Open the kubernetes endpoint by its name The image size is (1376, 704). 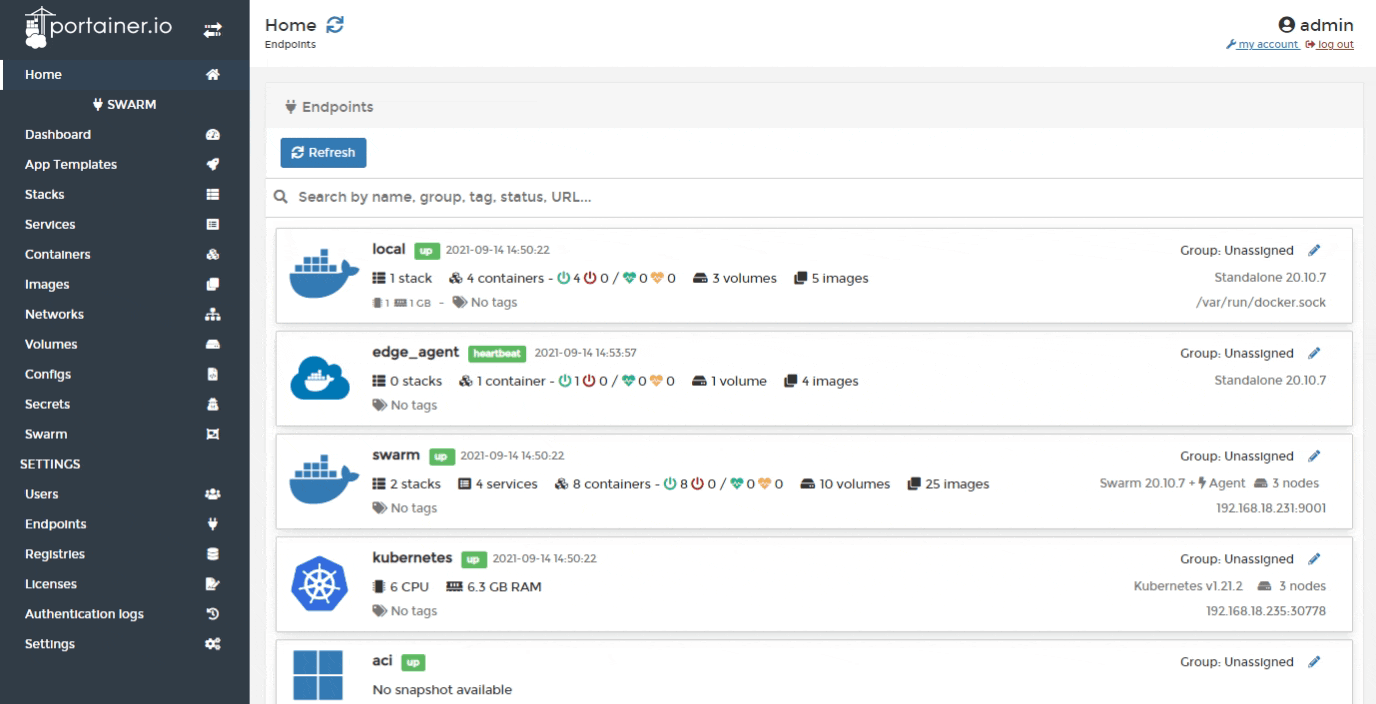point(412,557)
